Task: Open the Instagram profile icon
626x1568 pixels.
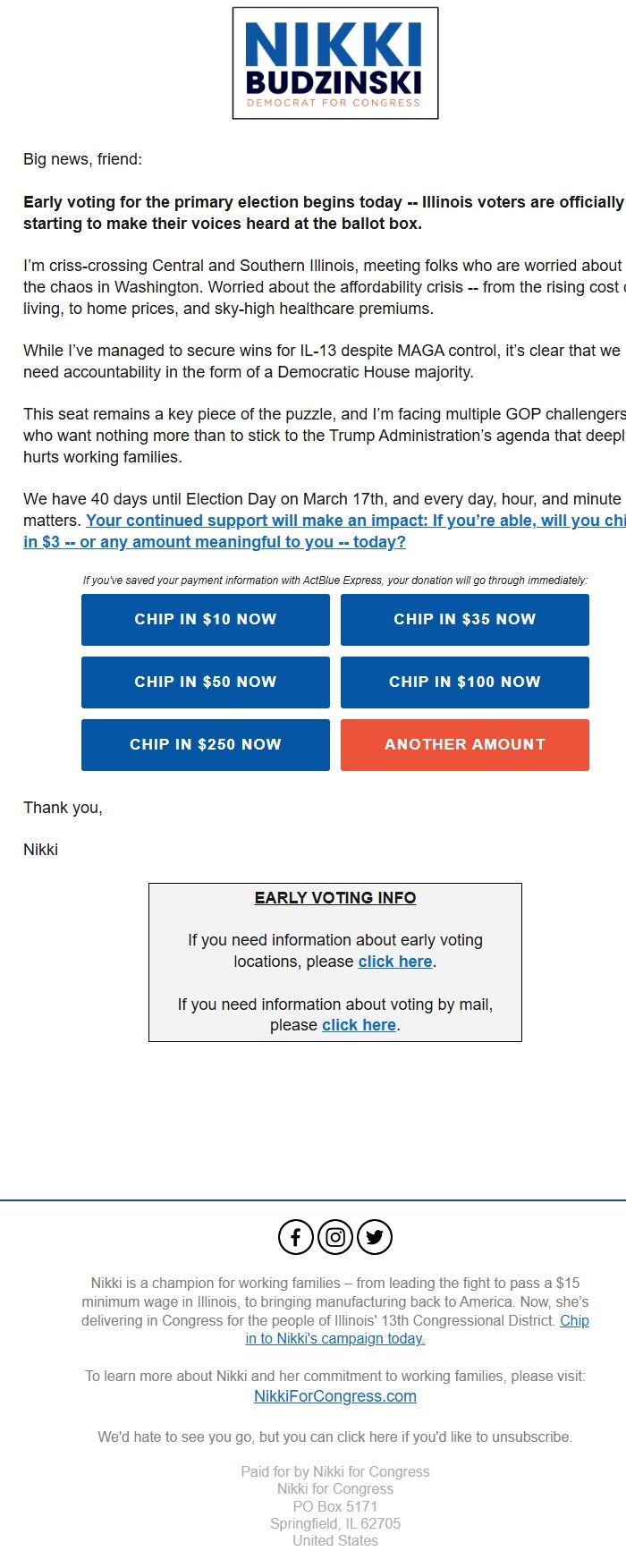Action: (334, 1238)
